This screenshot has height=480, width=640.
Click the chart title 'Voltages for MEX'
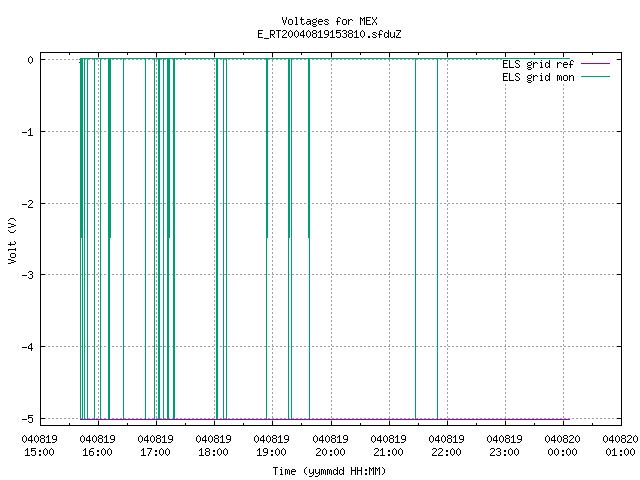pyautogui.click(x=329, y=21)
